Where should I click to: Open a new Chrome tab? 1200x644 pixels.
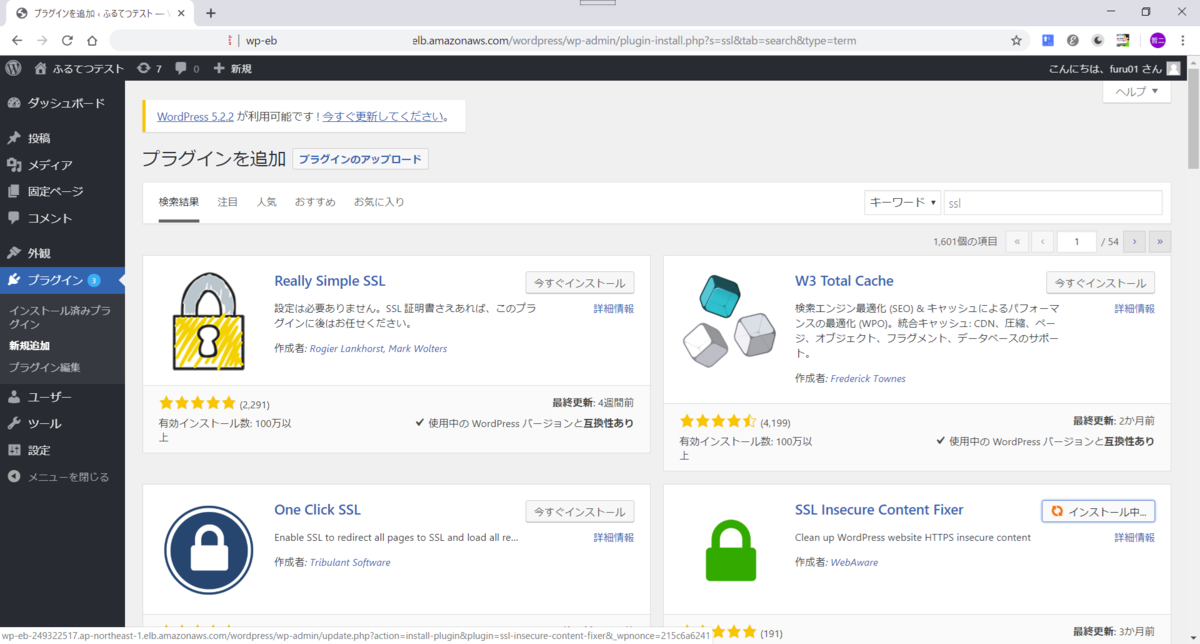pyautogui.click(x=210, y=13)
